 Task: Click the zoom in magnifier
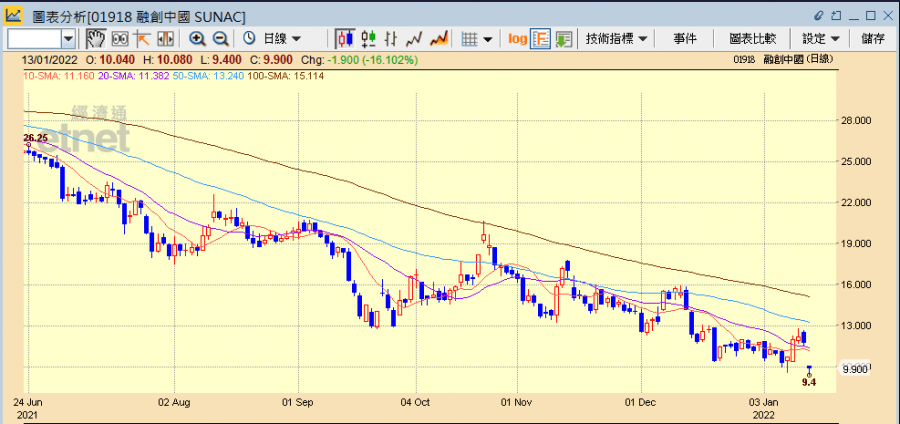point(197,38)
